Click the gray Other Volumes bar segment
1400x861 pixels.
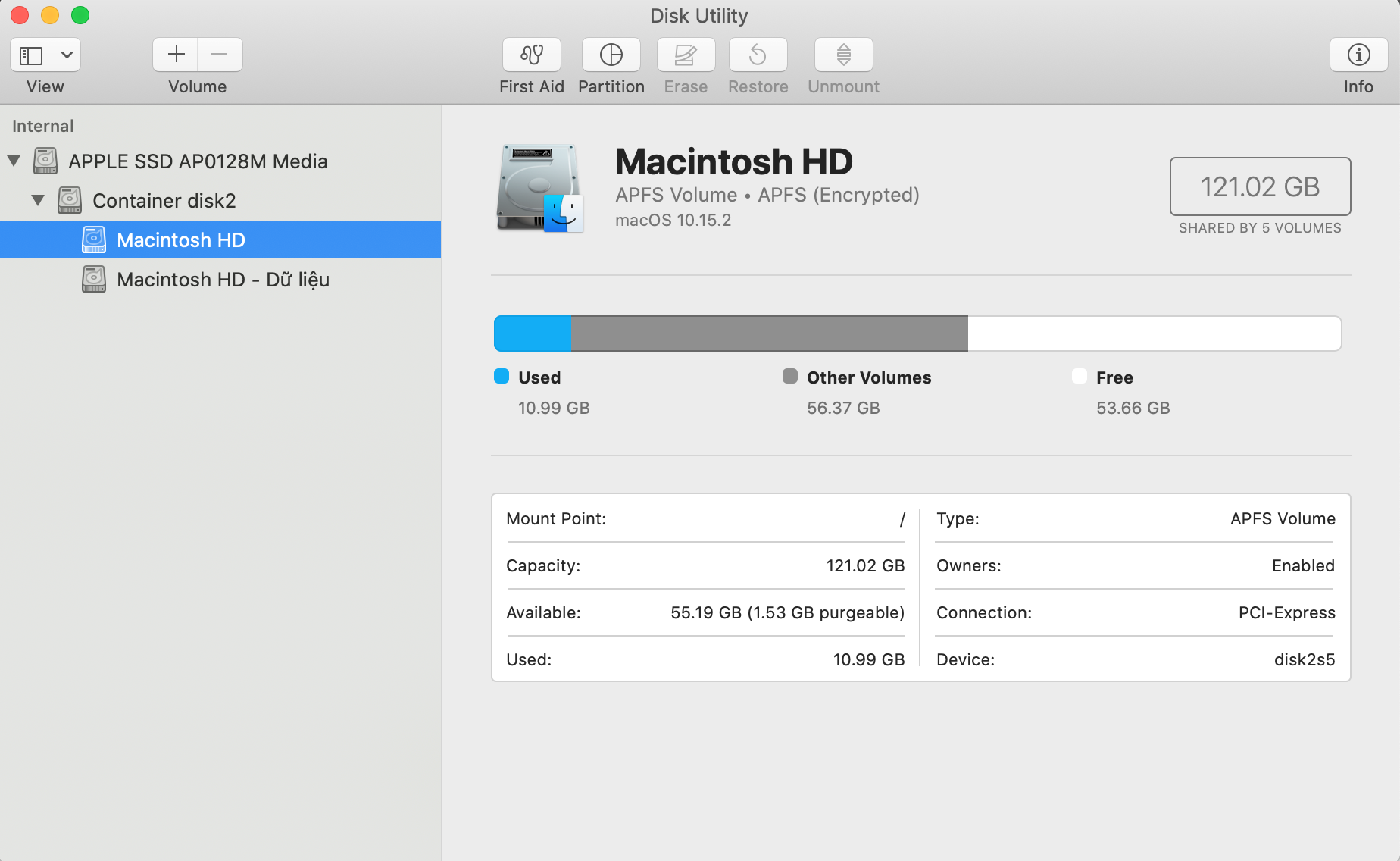point(768,333)
